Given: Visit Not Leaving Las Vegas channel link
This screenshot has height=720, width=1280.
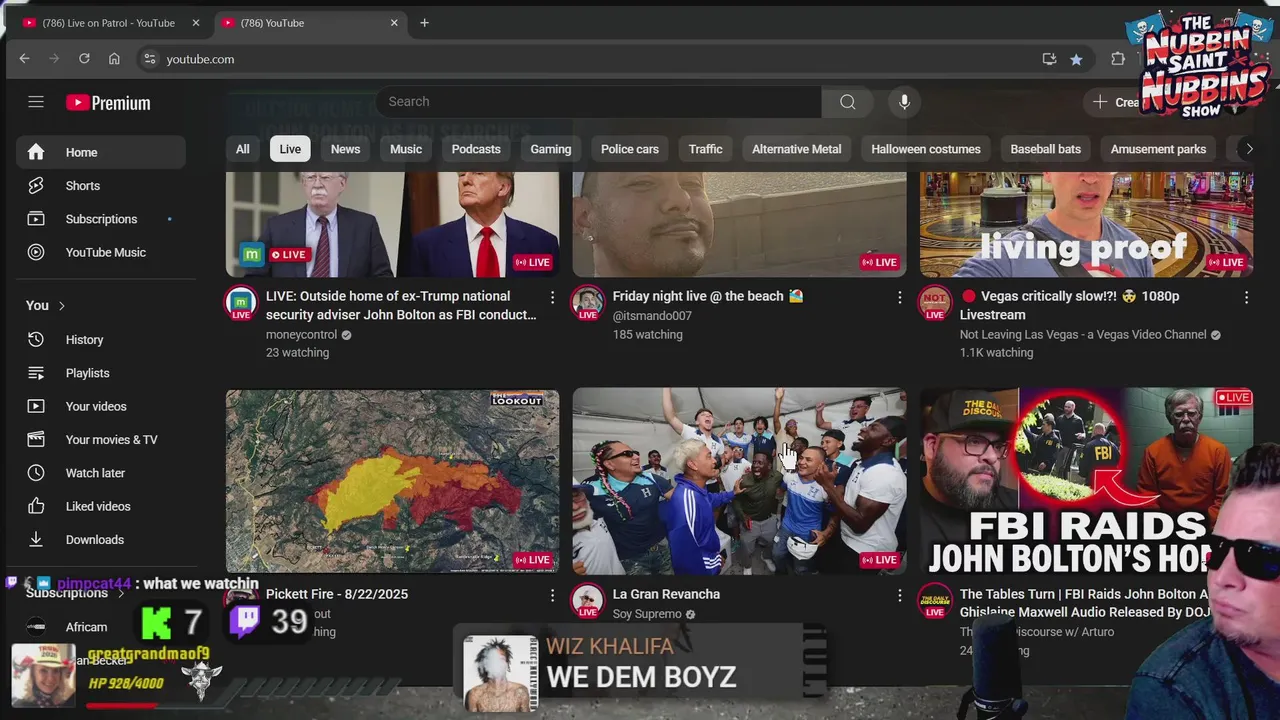Looking at the screenshot, I should click(1083, 335).
